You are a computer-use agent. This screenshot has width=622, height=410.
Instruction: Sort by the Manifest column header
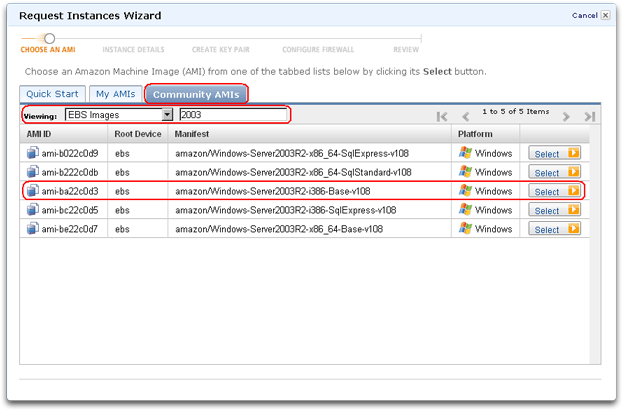[309, 134]
